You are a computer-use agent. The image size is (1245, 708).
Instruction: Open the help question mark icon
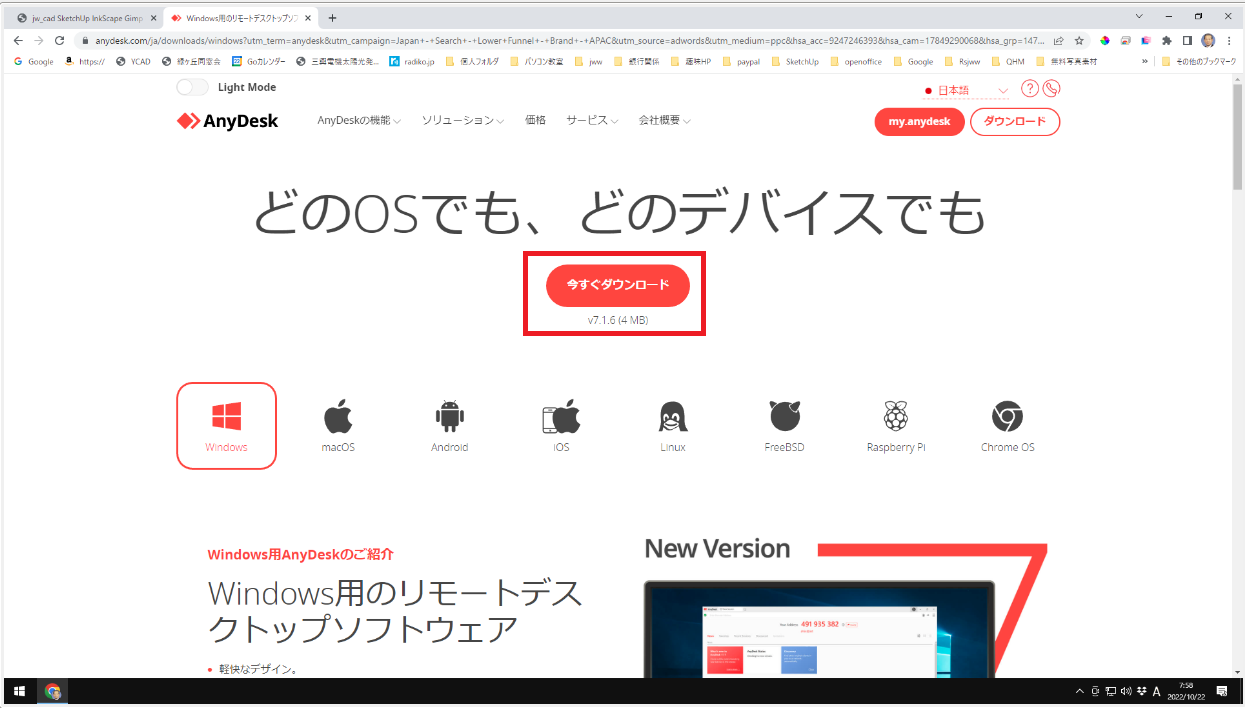pyautogui.click(x=1030, y=89)
